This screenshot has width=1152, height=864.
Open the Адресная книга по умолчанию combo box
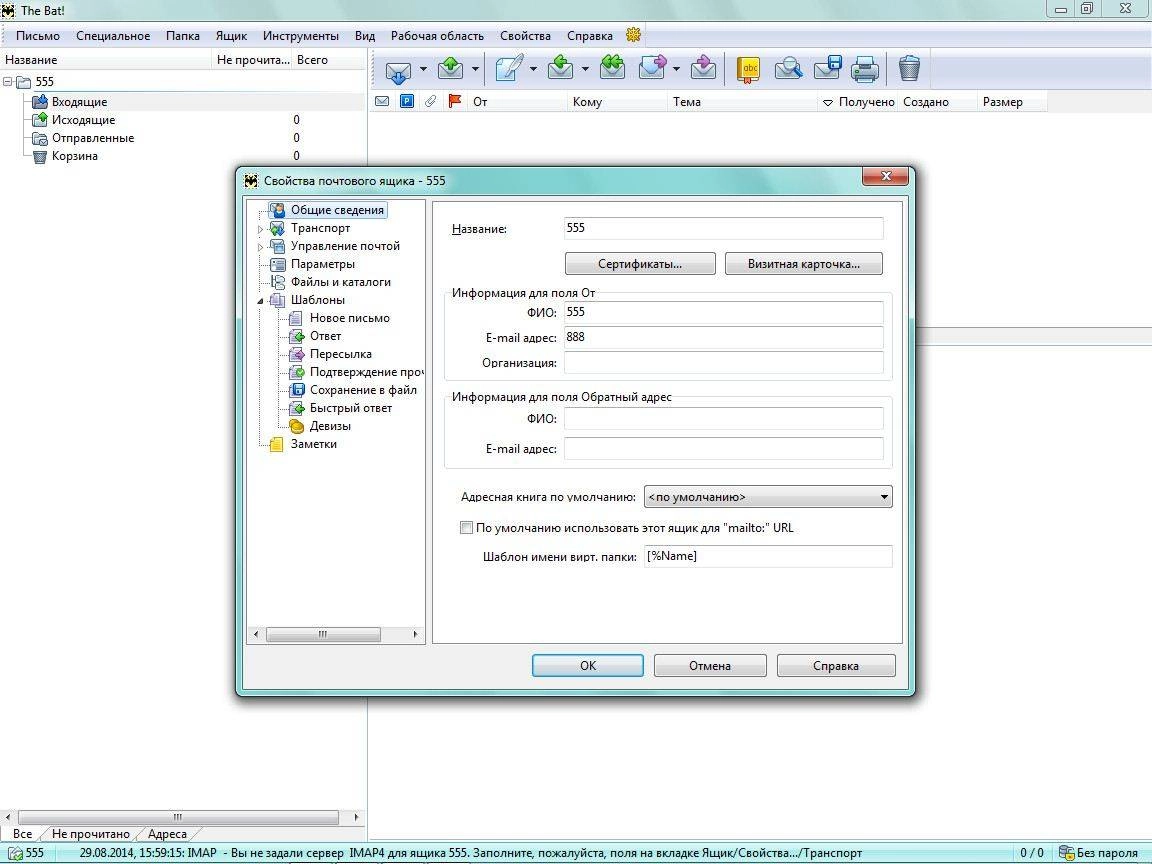pos(768,497)
